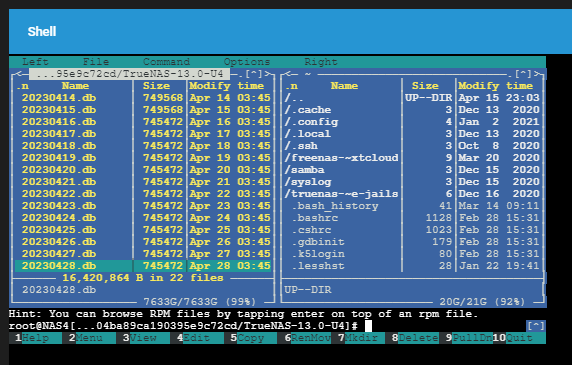Select the /.ssh directory
The height and width of the screenshot is (365, 572).
[x=412, y=146]
